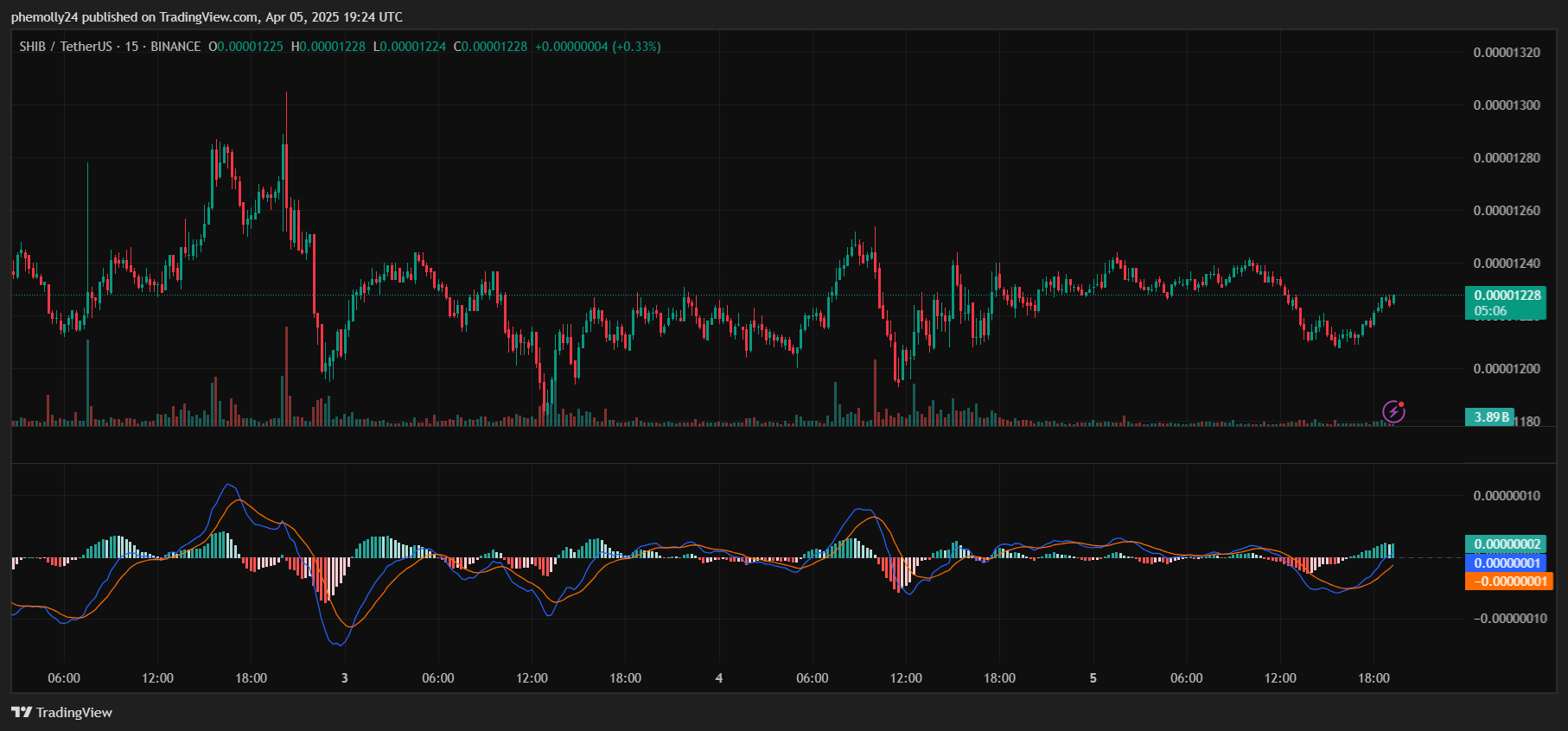Click the open price value O0.00001225

tap(245, 47)
